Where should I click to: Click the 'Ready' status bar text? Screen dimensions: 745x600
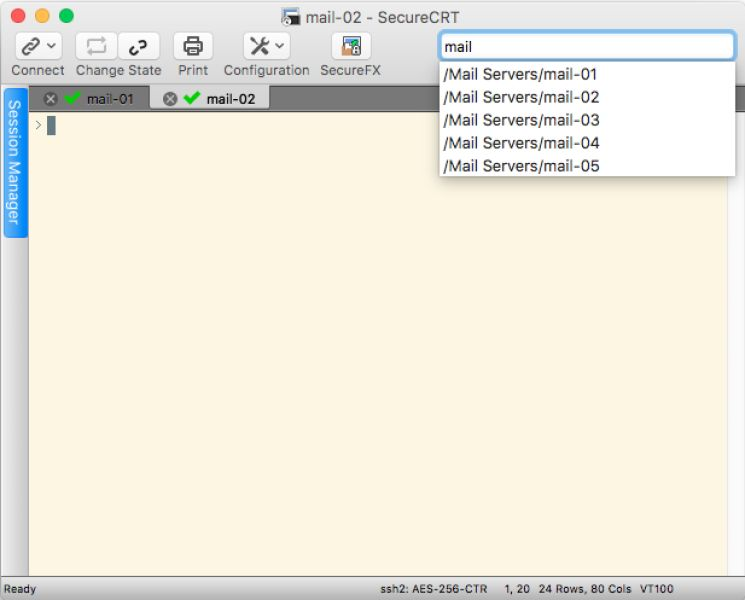pos(20,589)
